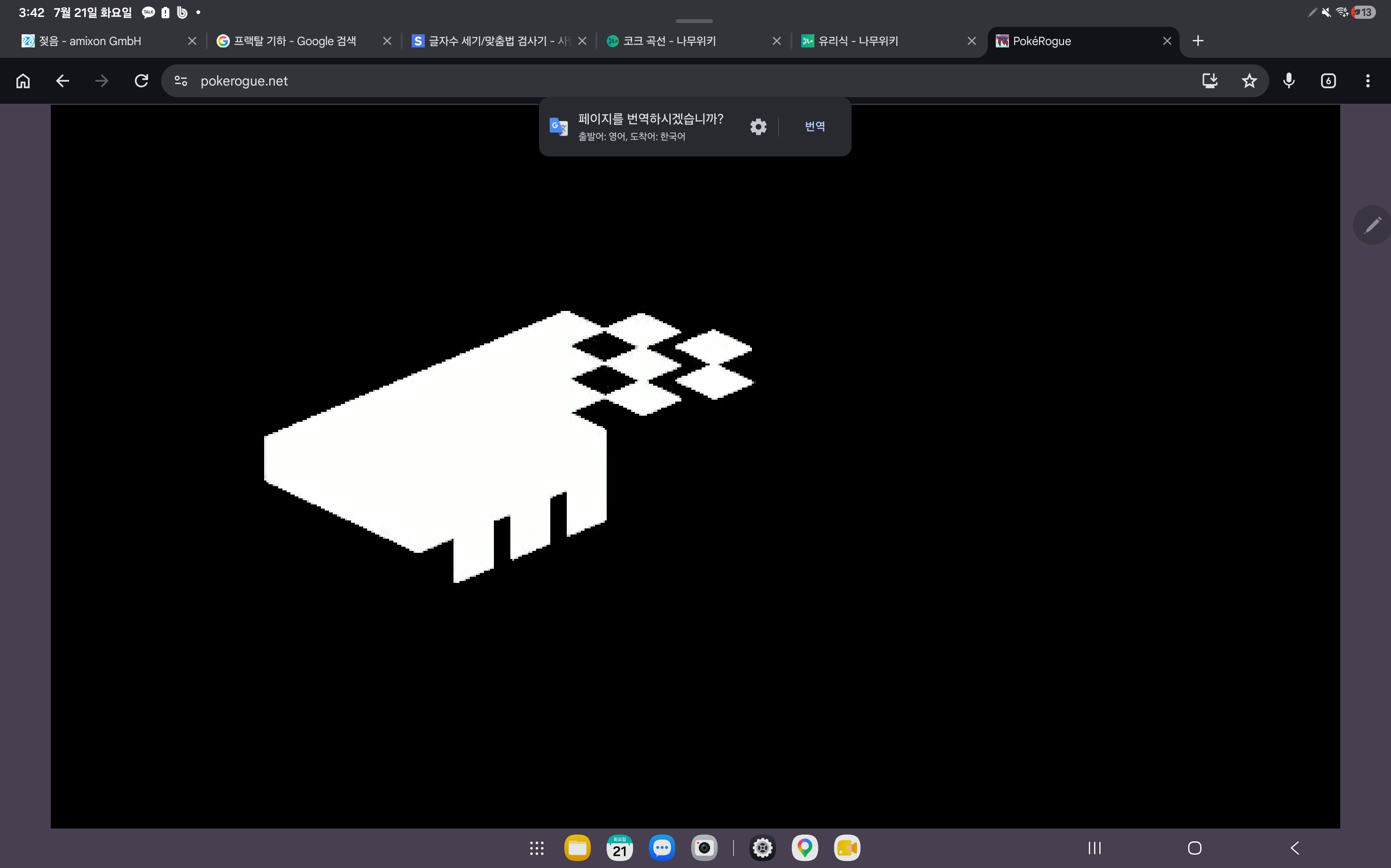
Task: Tap the battery indicator showing 13
Action: [1363, 12]
